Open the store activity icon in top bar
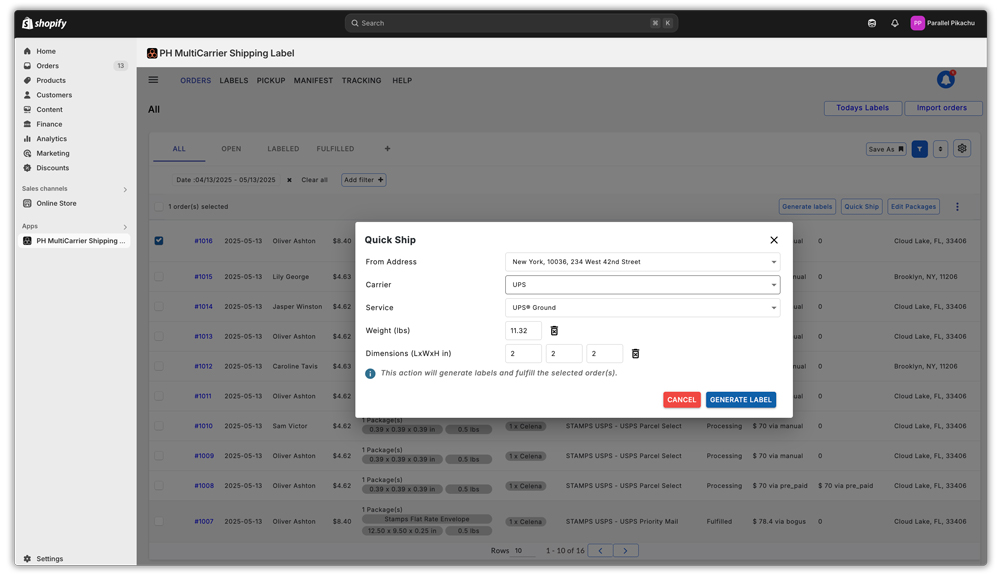1000x578 pixels. [872, 23]
